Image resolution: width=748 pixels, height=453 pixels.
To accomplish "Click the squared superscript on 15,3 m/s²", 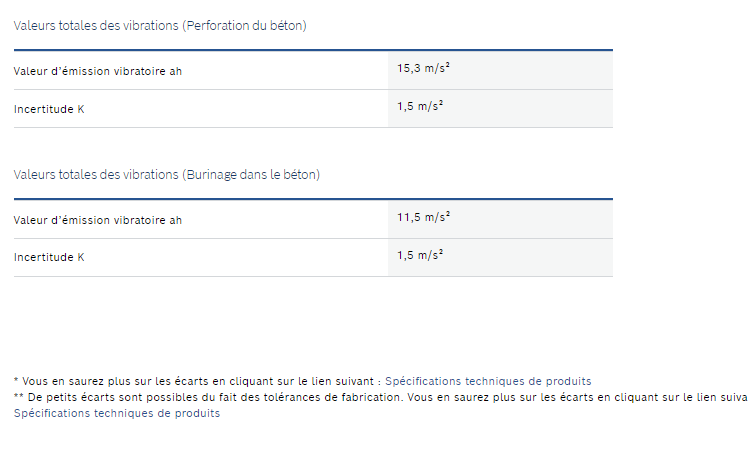I will (x=447, y=65).
